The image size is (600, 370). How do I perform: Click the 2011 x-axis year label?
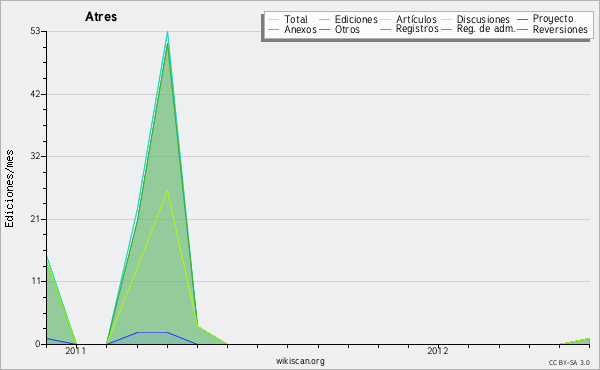pos(76,350)
